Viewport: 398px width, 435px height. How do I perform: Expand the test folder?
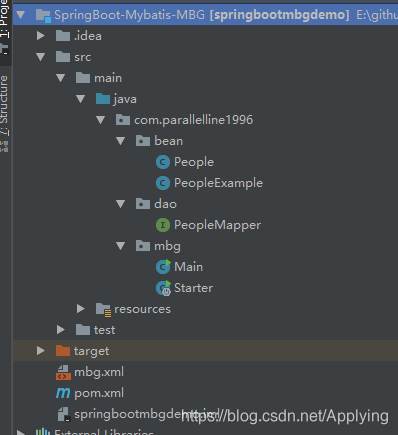click(x=61, y=330)
